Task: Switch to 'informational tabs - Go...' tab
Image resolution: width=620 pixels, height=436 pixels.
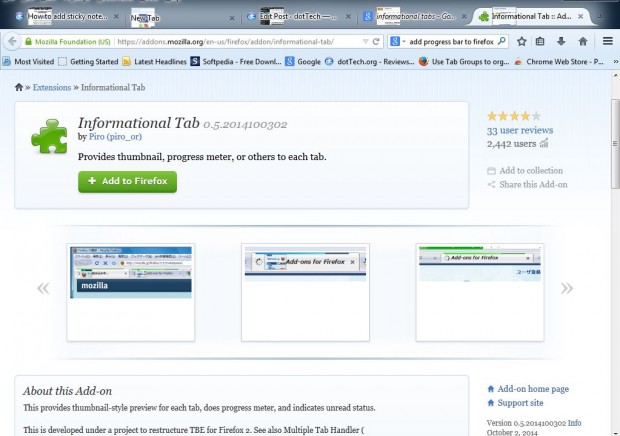Action: coord(414,17)
